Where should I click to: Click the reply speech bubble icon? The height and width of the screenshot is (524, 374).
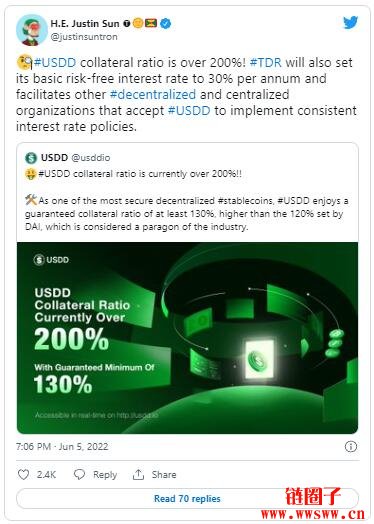click(79, 474)
